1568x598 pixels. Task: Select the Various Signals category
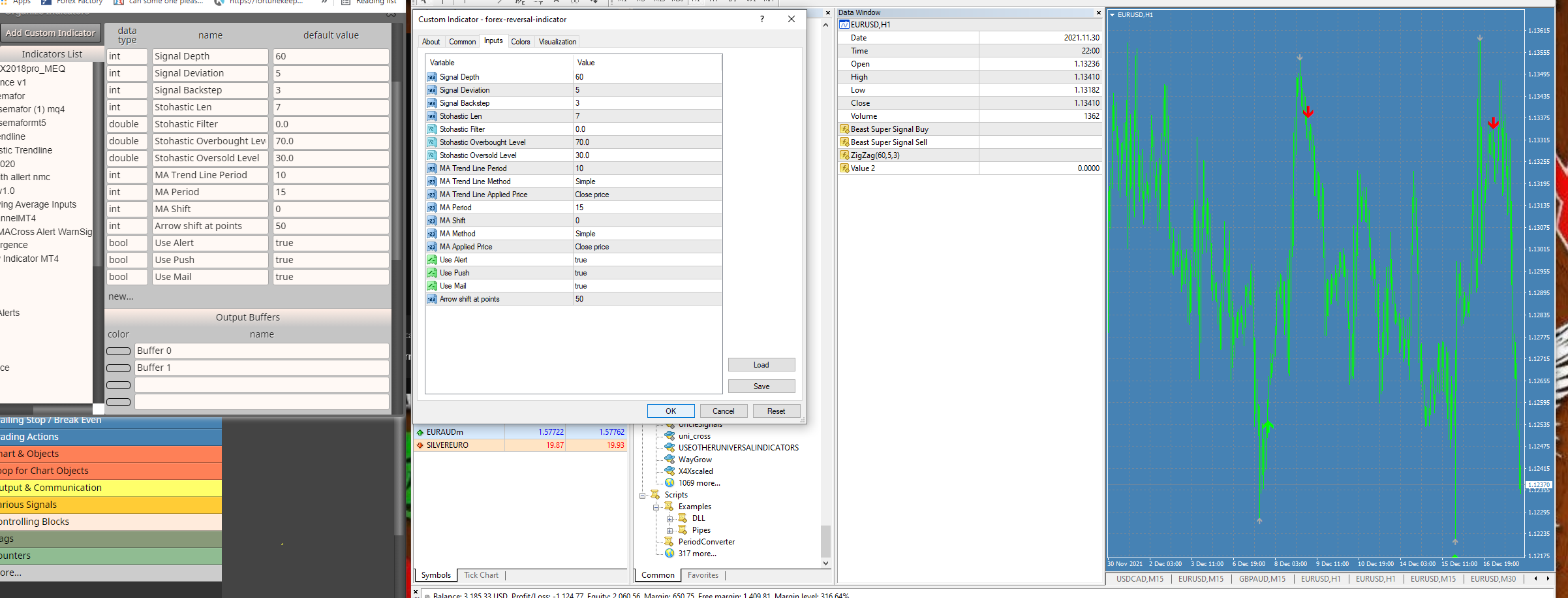pyautogui.click(x=111, y=505)
